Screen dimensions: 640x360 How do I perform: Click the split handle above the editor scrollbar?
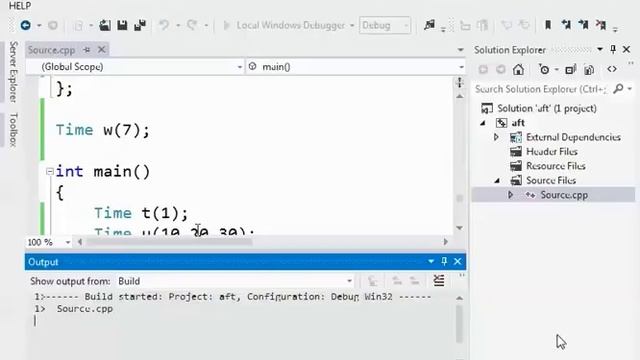coord(460,82)
